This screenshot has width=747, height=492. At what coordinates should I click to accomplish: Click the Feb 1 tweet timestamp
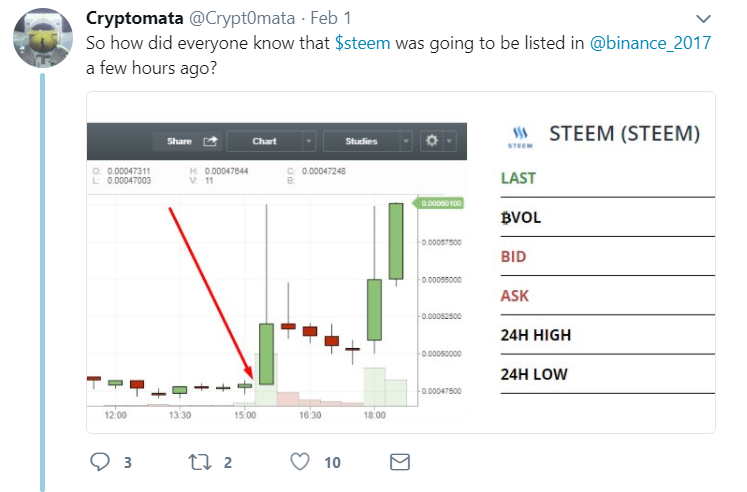pos(333,19)
